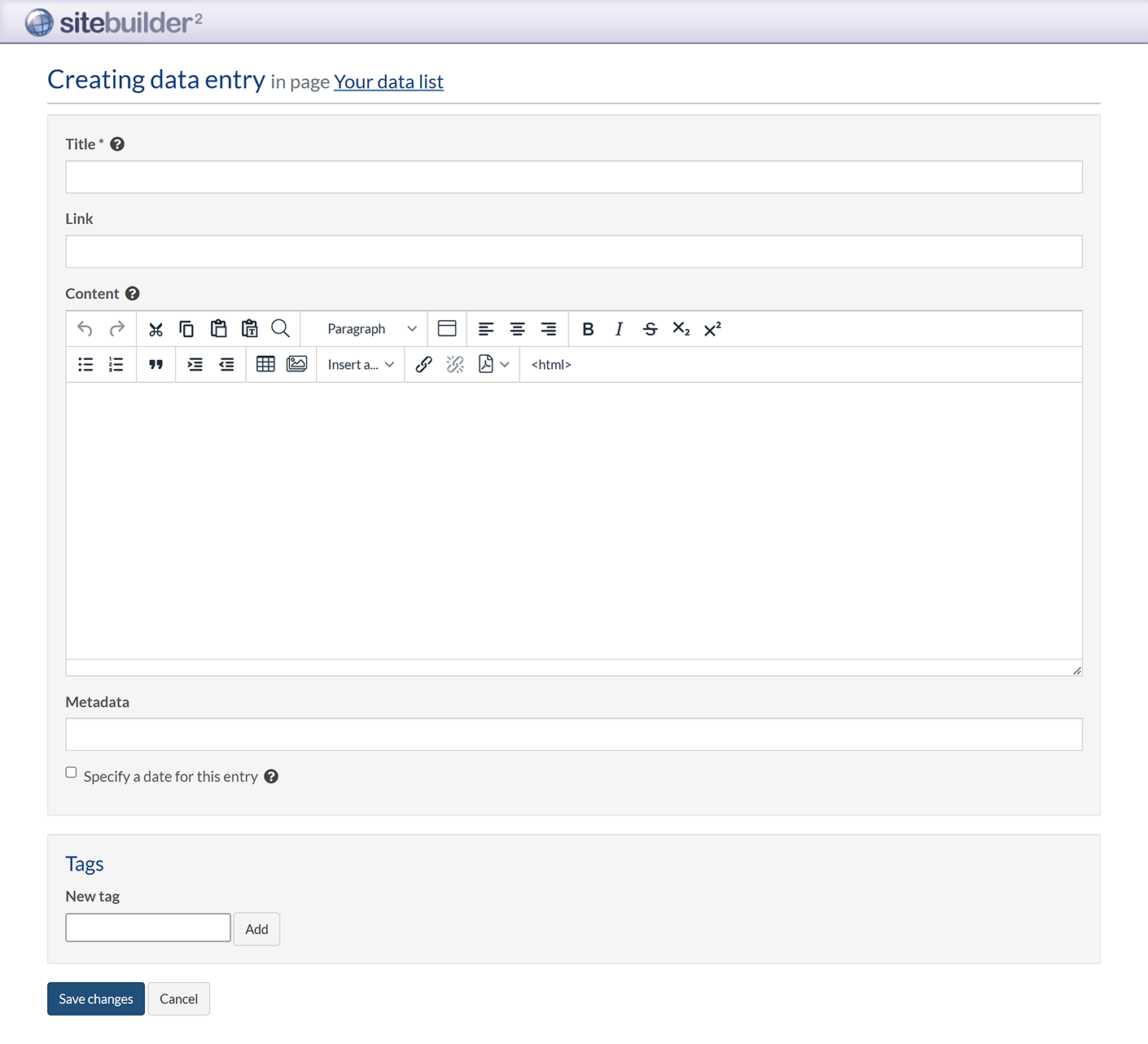This screenshot has width=1148, height=1044.
Task: Click the redo arrow icon
Action: click(x=117, y=329)
